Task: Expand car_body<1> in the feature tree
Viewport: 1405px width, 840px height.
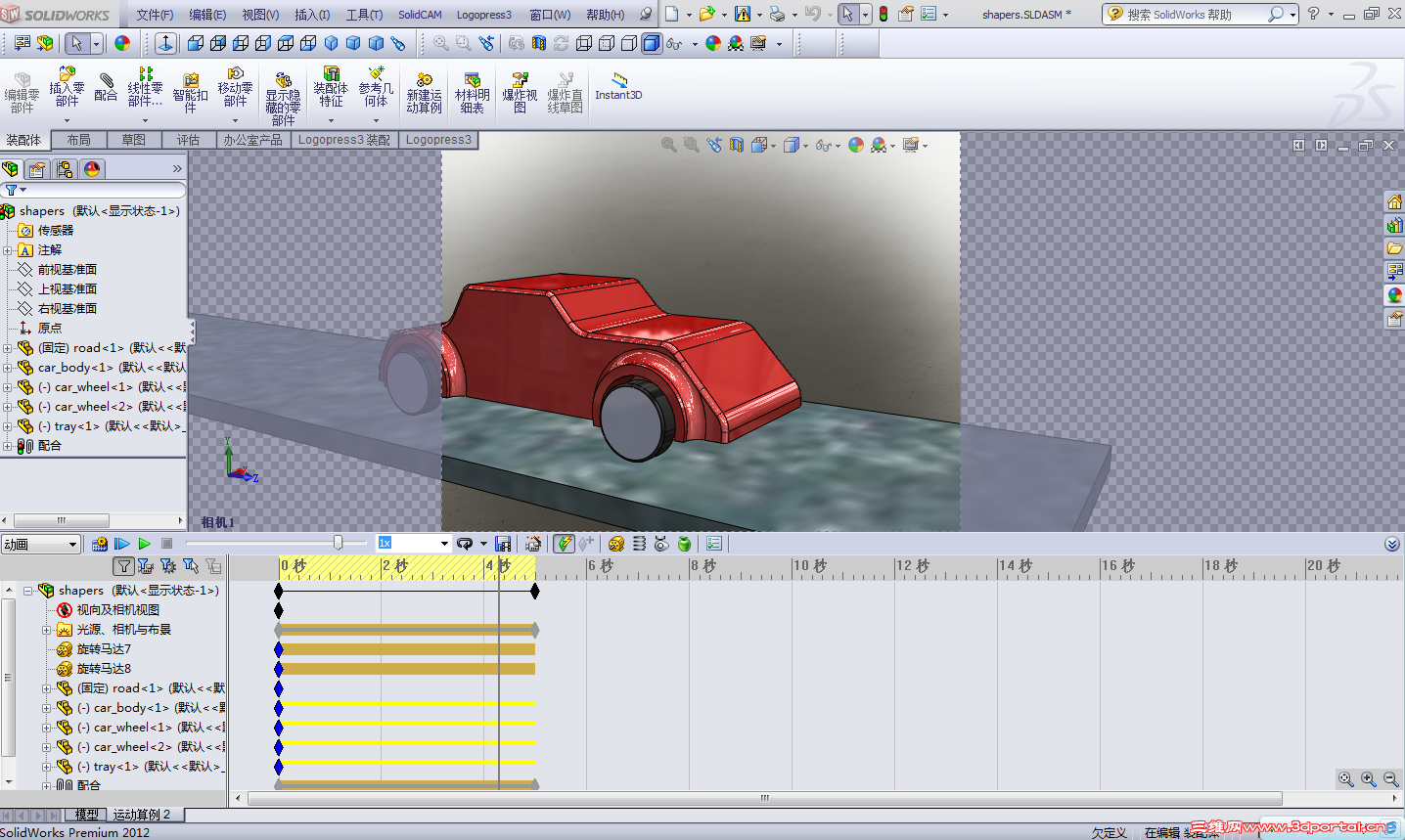Action: 8,368
